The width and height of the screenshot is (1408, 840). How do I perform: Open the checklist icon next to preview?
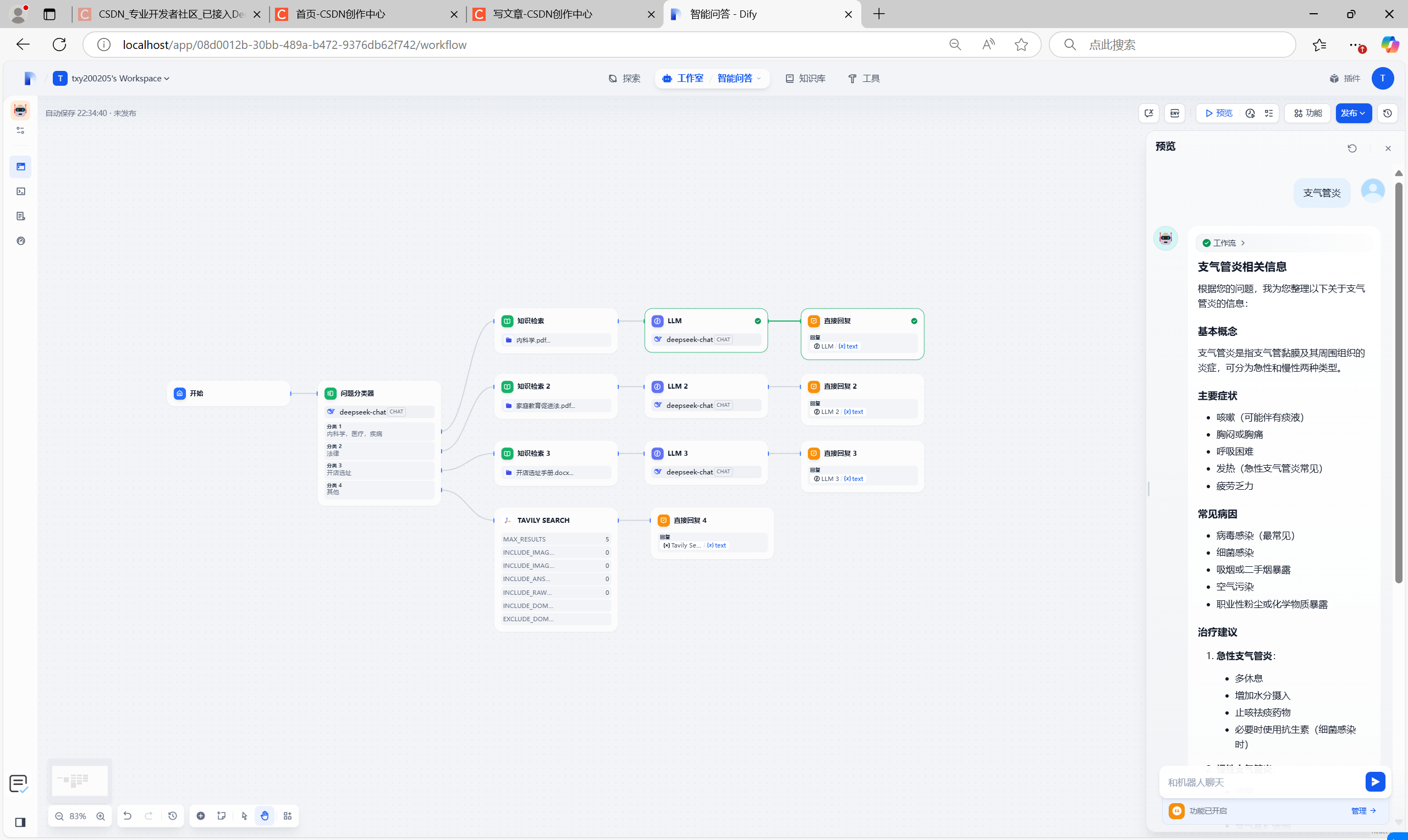pyautogui.click(x=1269, y=113)
